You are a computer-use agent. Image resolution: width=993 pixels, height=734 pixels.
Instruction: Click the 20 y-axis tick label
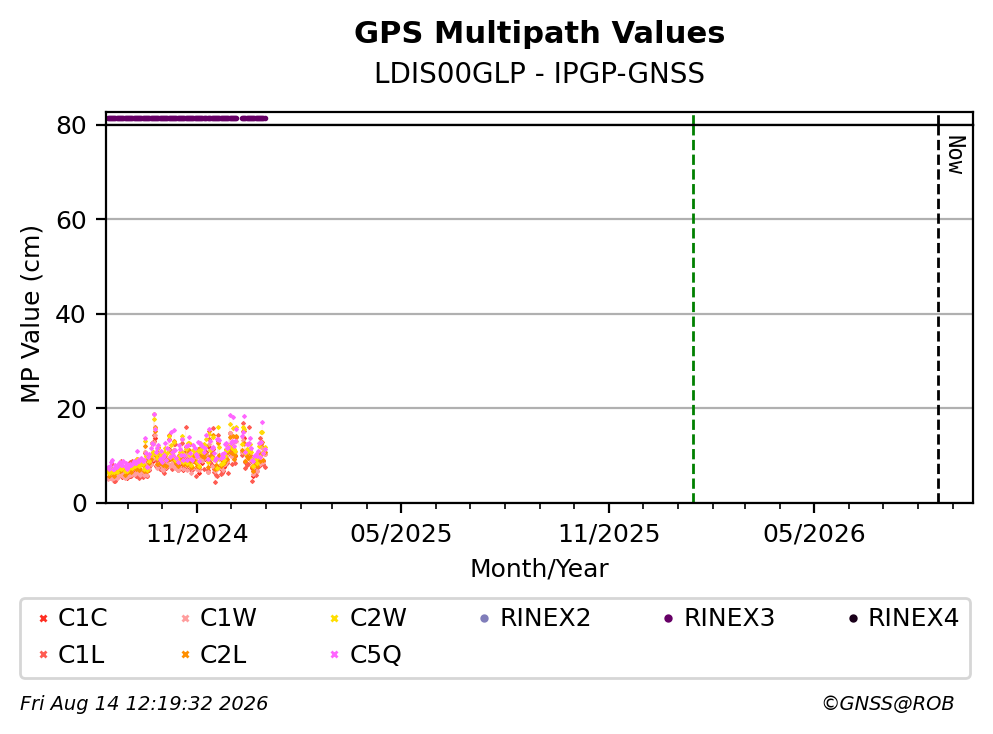(x=71, y=409)
